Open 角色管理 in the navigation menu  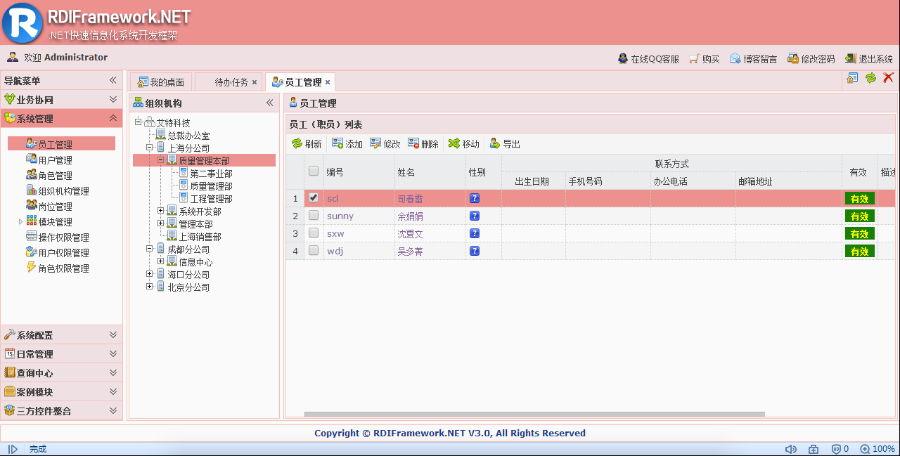click(49, 175)
